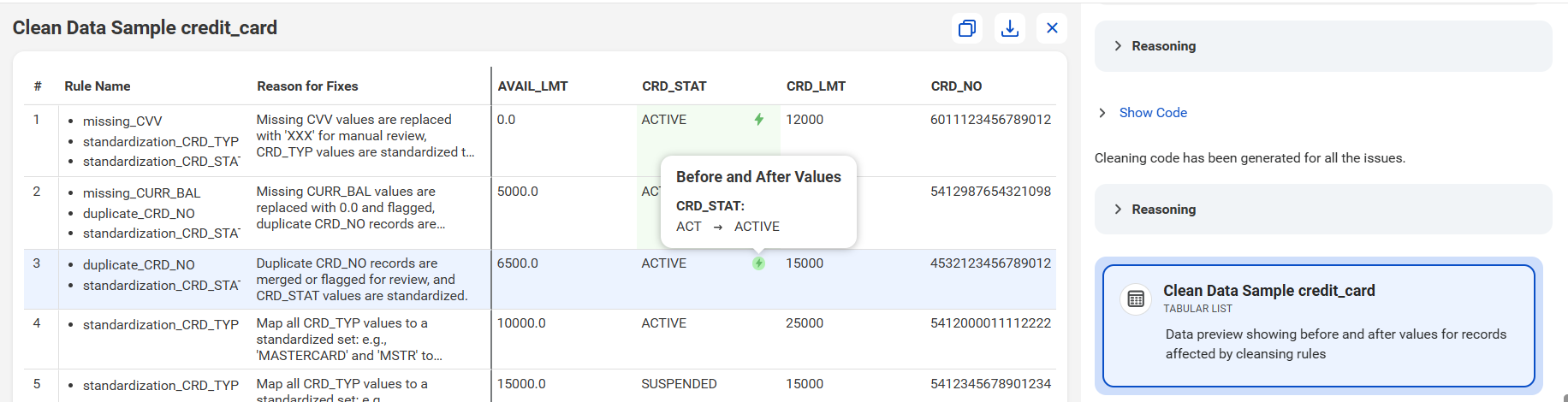Download the clean data sample

(1010, 28)
